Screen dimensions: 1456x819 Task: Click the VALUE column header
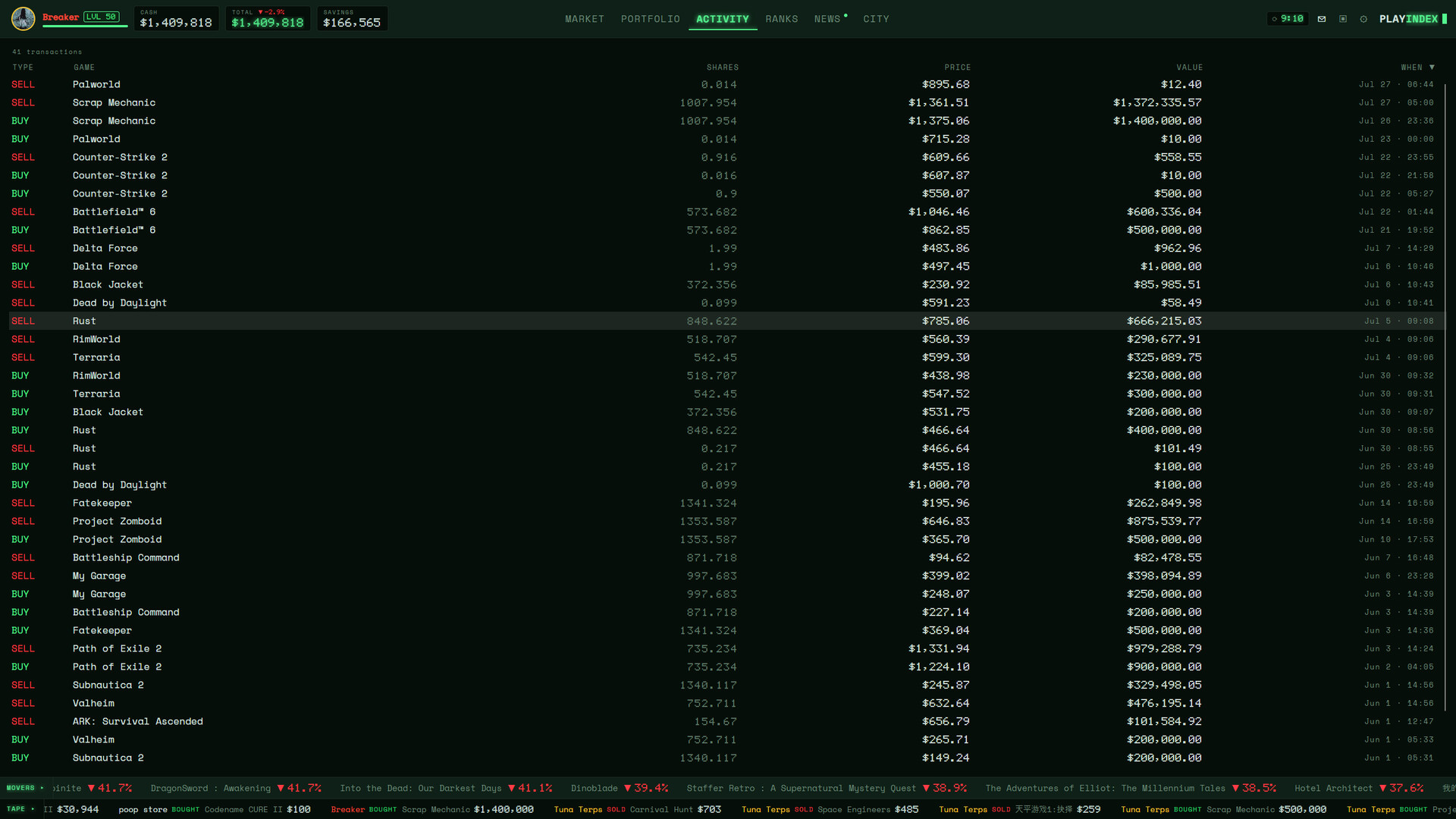pos(1189,67)
